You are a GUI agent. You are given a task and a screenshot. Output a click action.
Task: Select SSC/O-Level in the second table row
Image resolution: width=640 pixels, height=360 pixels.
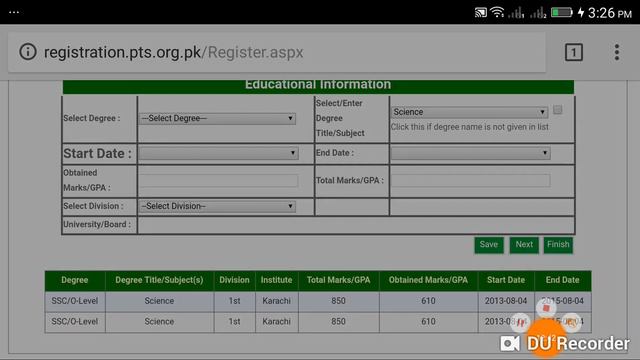75,322
